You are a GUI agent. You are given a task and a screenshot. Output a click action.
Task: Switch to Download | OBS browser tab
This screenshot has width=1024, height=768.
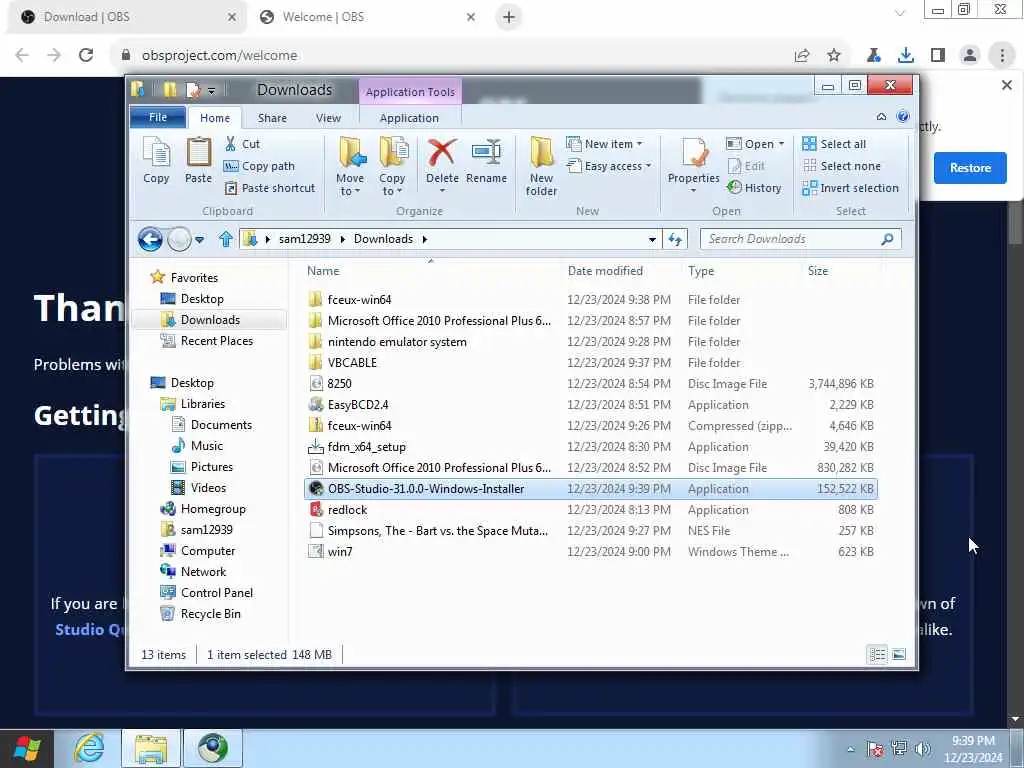coord(127,17)
